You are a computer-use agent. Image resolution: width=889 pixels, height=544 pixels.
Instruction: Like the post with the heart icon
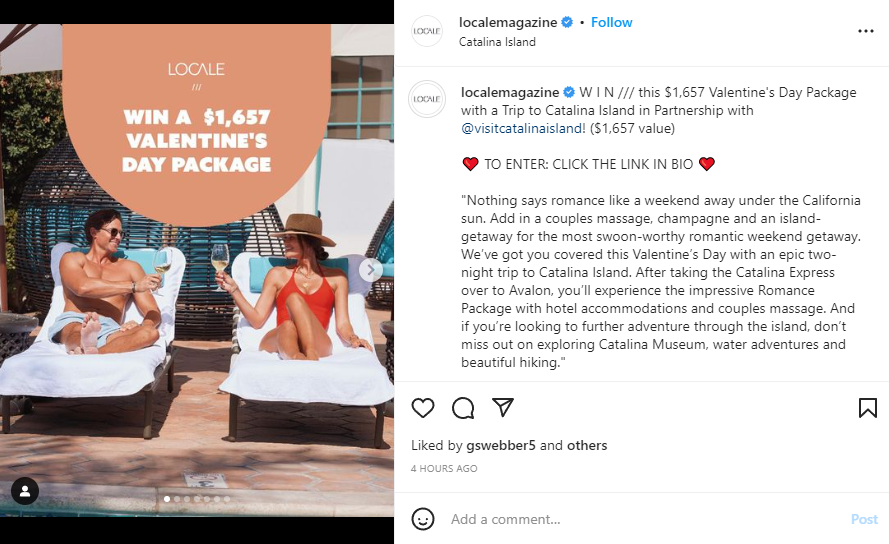tap(422, 408)
